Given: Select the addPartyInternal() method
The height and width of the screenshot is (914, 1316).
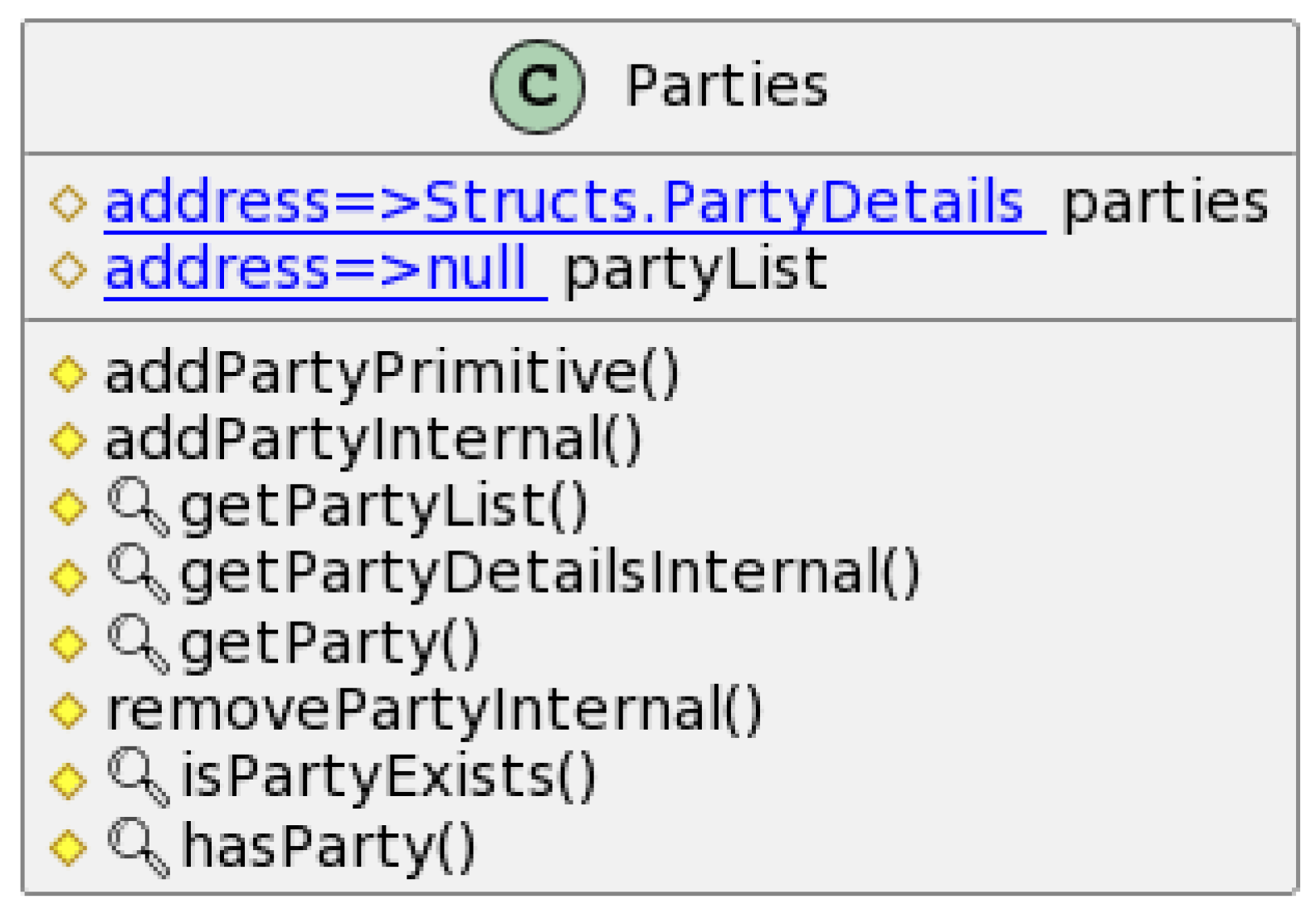Looking at the screenshot, I should click(373, 440).
